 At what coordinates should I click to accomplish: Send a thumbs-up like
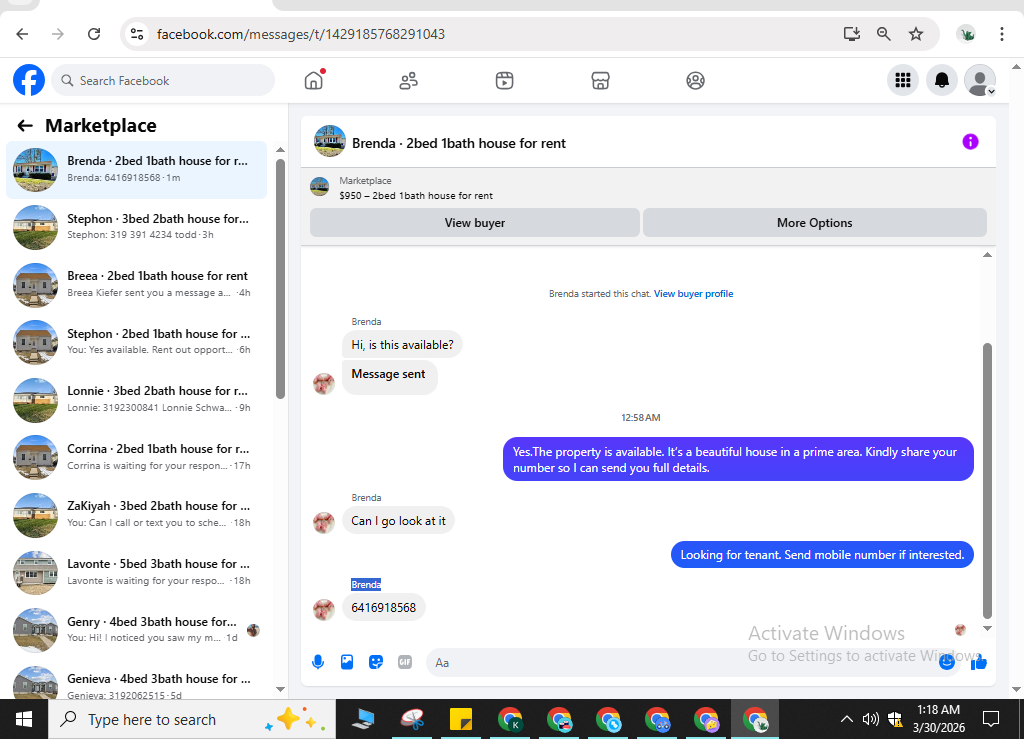pyautogui.click(x=978, y=663)
